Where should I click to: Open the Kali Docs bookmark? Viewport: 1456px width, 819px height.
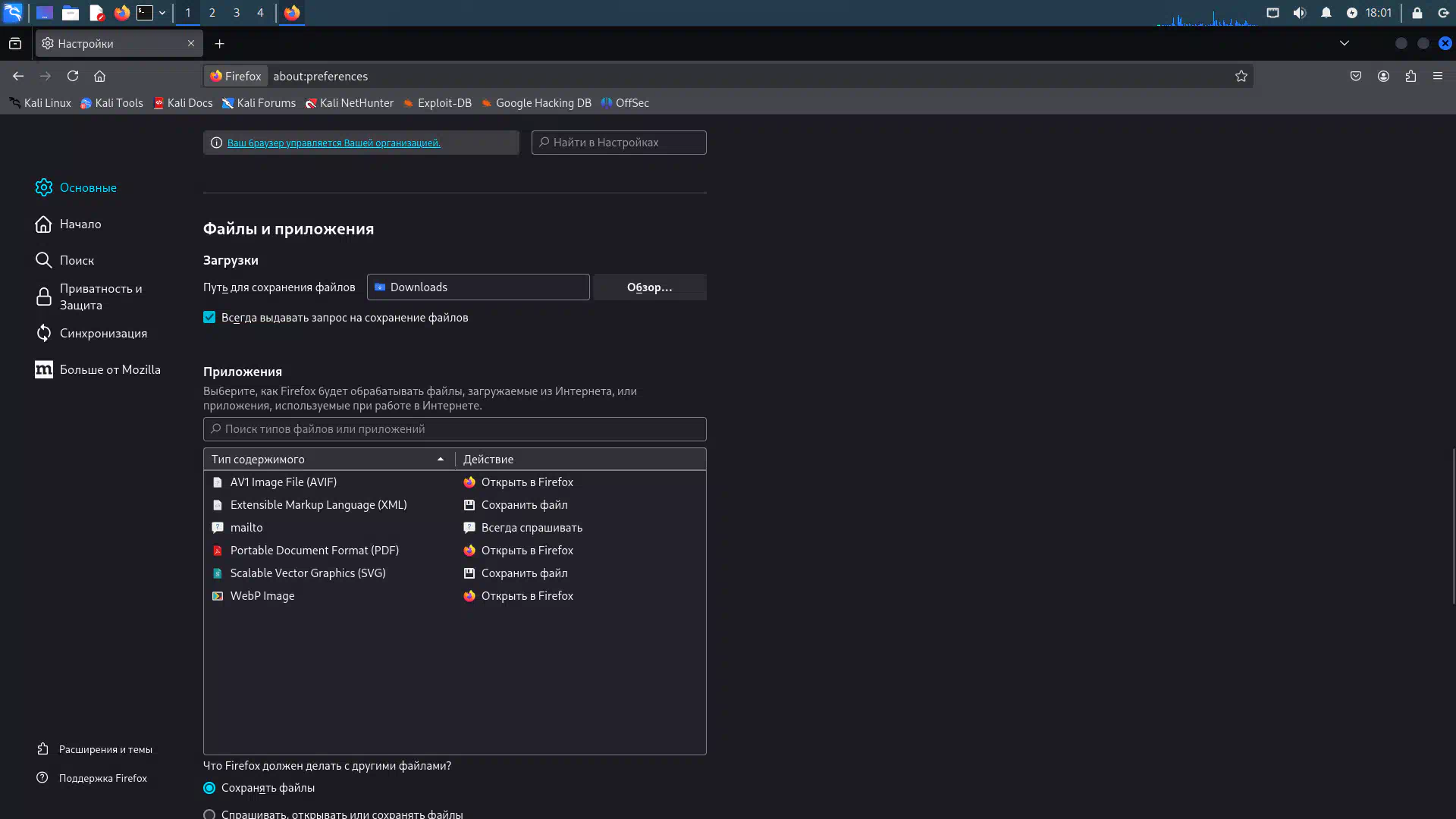[183, 103]
